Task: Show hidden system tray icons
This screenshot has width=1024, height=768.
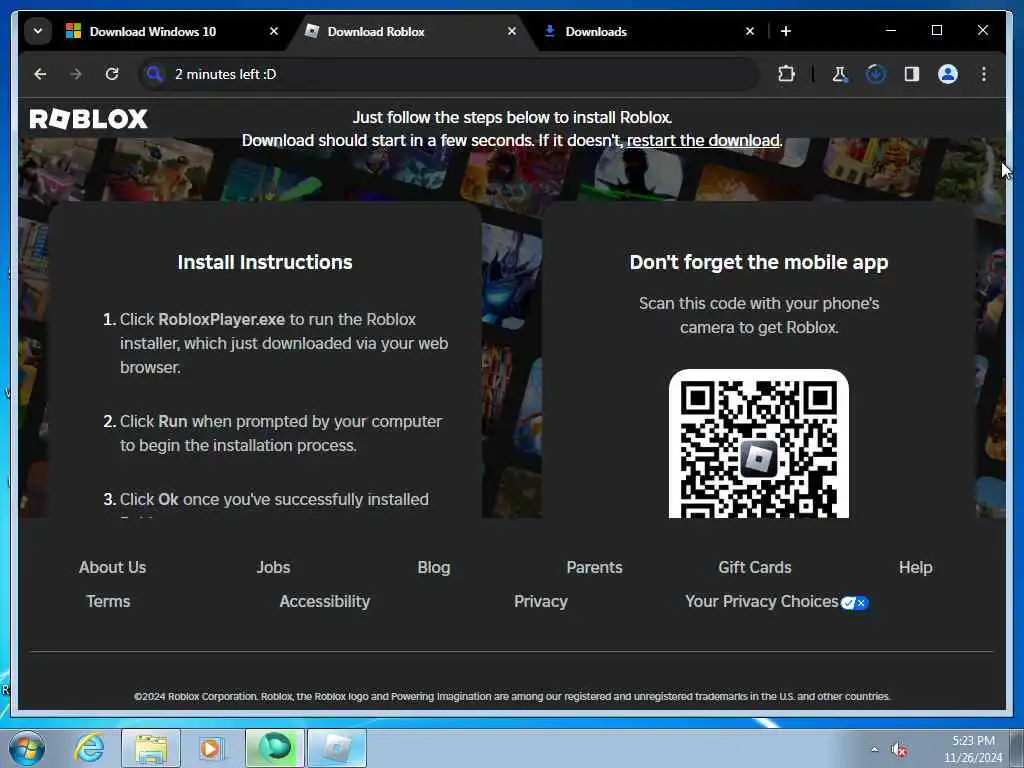Action: click(874, 749)
